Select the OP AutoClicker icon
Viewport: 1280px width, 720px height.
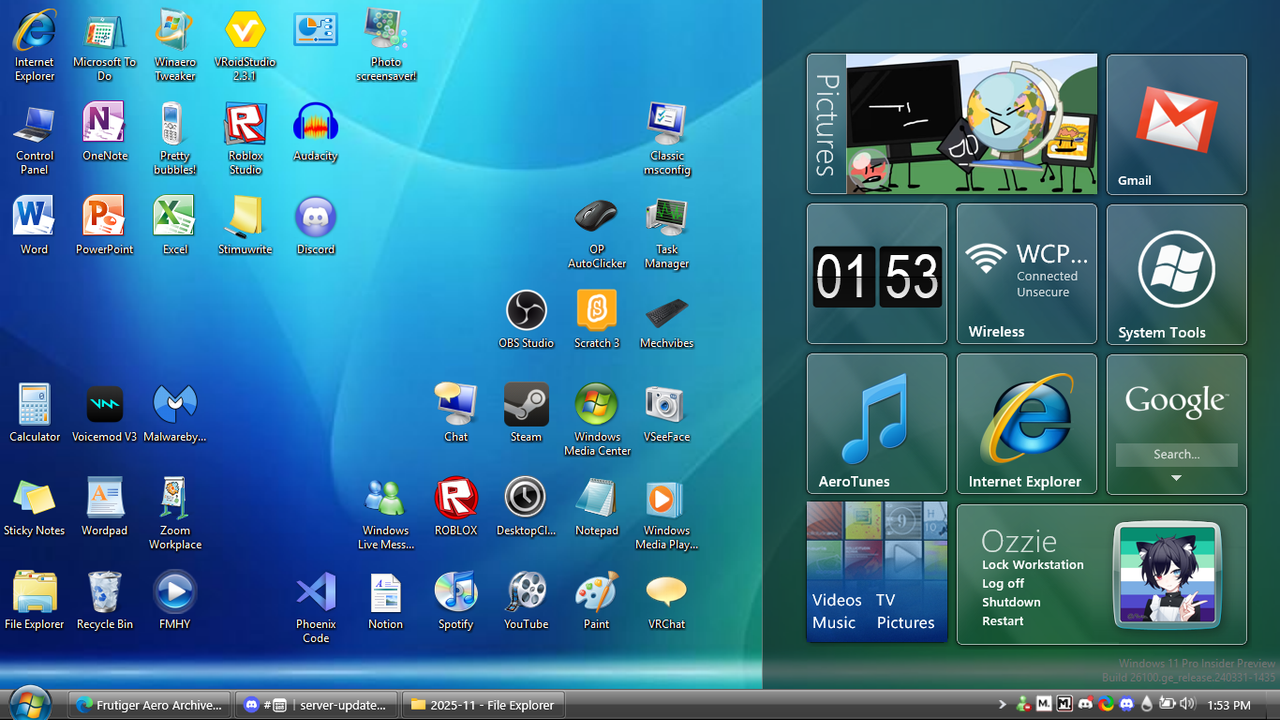click(x=597, y=233)
